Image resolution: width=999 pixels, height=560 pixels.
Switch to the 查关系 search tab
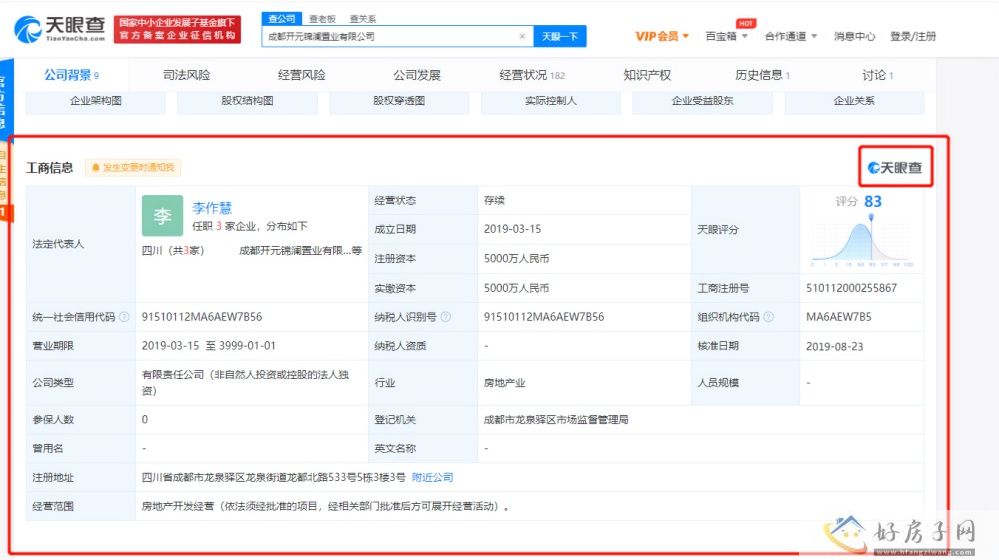pyautogui.click(x=363, y=19)
